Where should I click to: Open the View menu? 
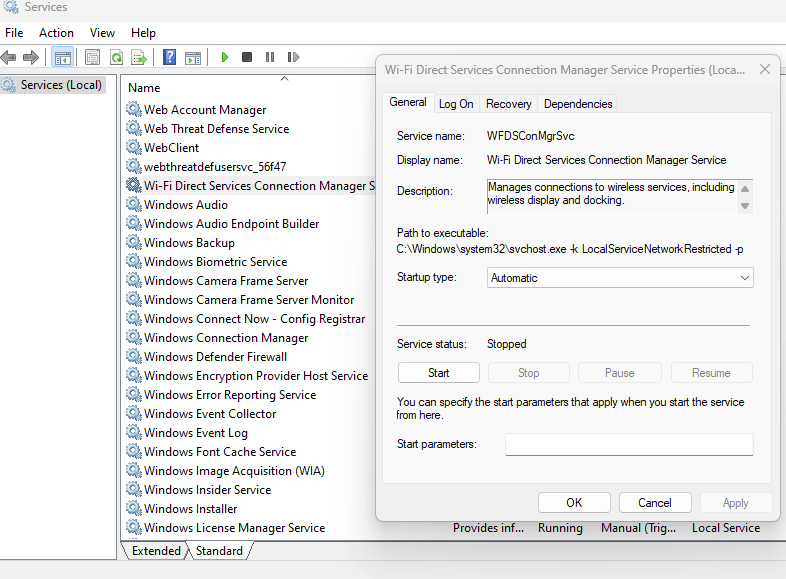click(102, 33)
